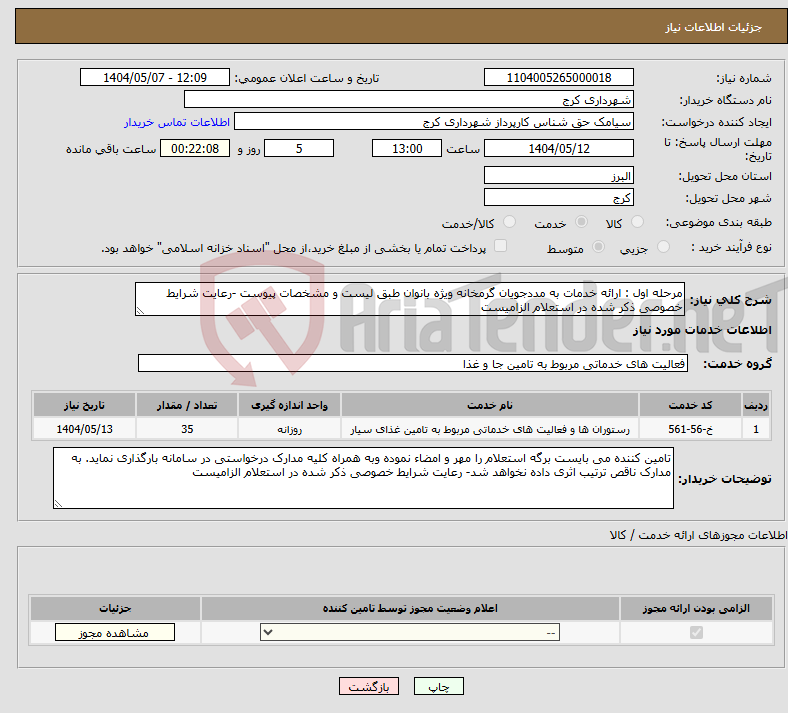Open the اعلام وضعیت مجوز dropdown
The height and width of the screenshot is (713, 788).
[410, 633]
